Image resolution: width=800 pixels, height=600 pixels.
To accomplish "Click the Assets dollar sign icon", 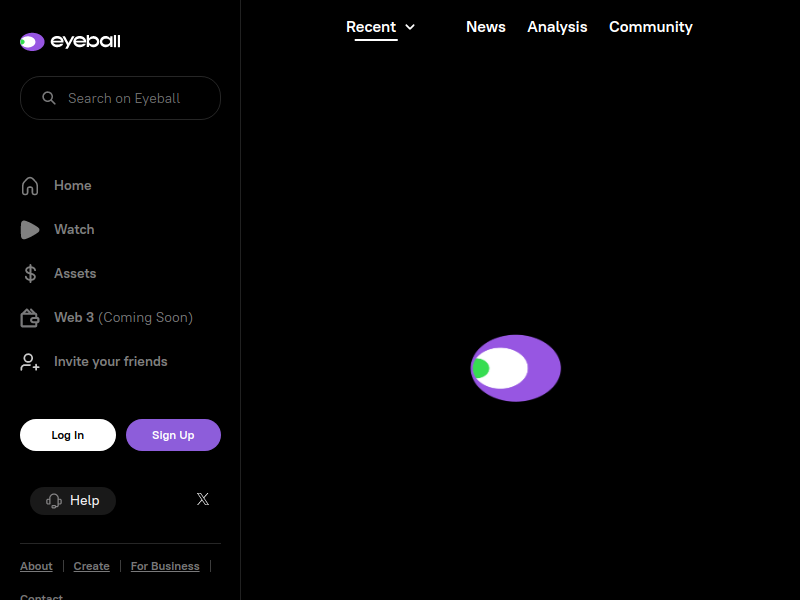I will click(x=30, y=274).
